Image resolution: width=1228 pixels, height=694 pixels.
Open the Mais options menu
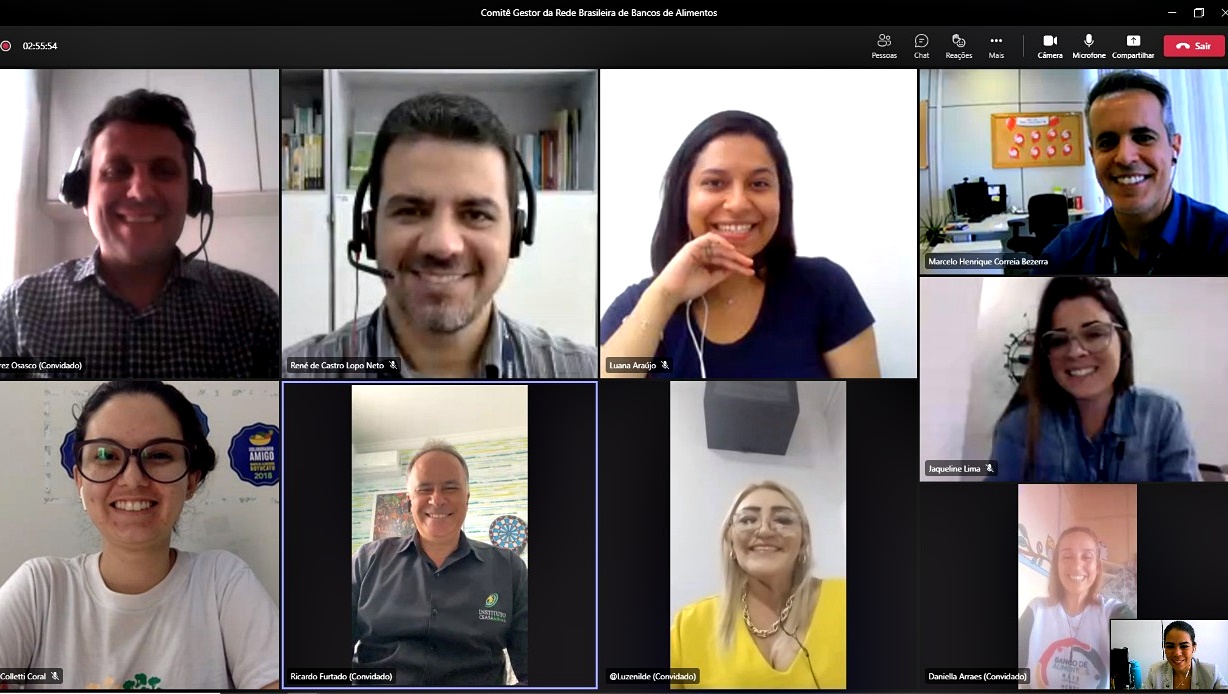(x=996, y=46)
